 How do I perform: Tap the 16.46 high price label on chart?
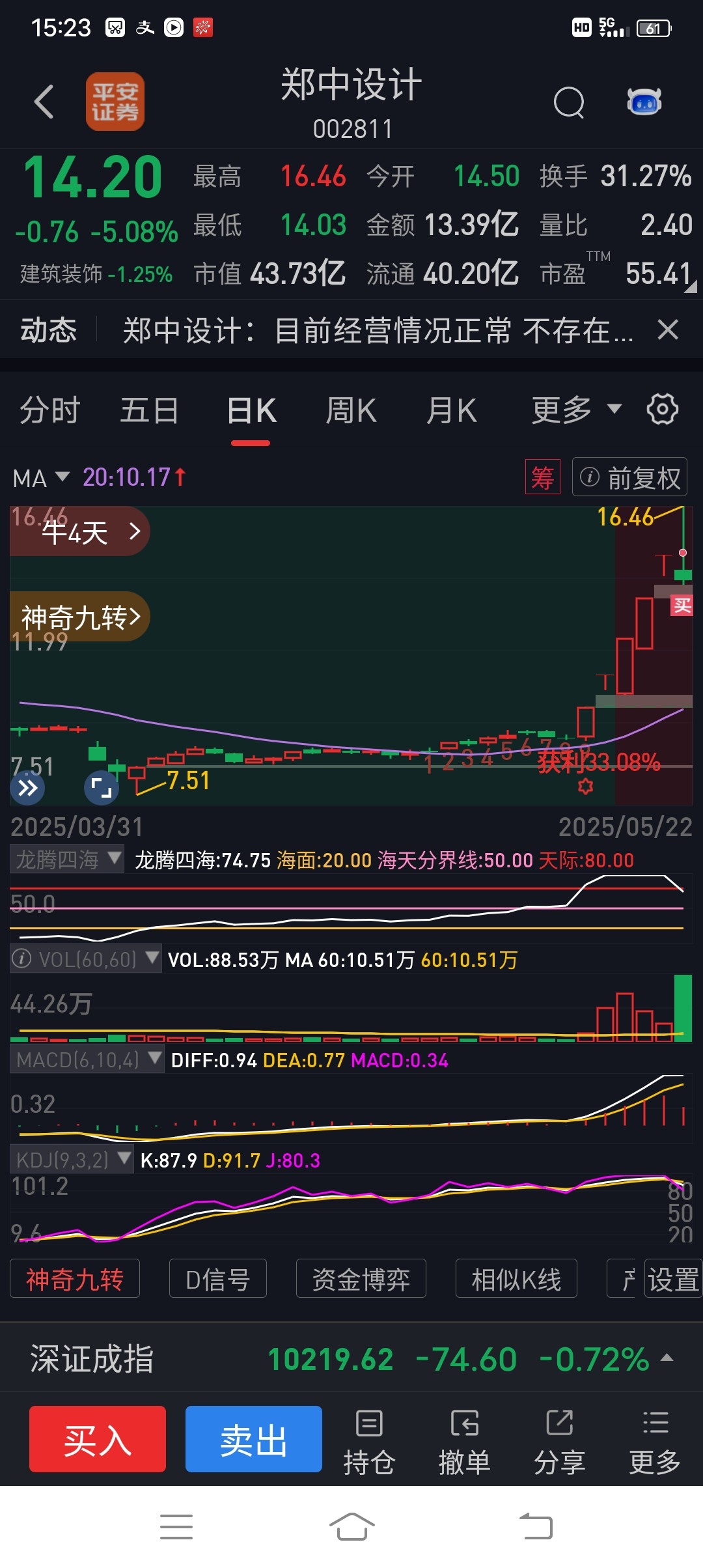(x=626, y=517)
